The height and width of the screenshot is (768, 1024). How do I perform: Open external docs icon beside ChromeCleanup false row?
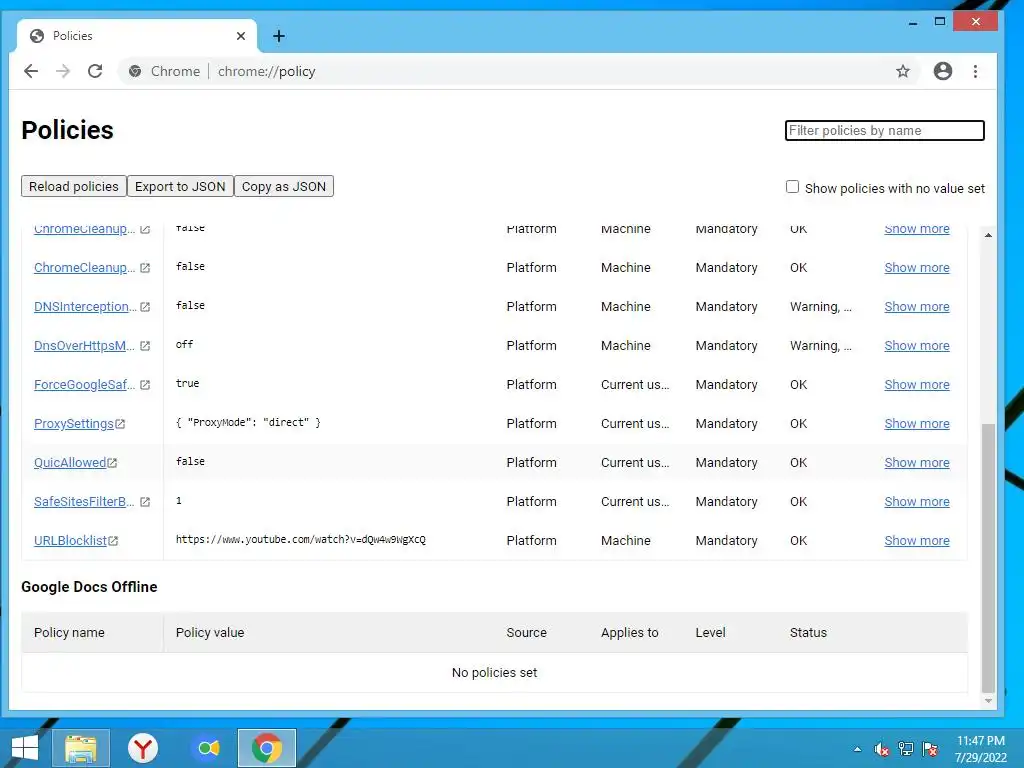[145, 268]
